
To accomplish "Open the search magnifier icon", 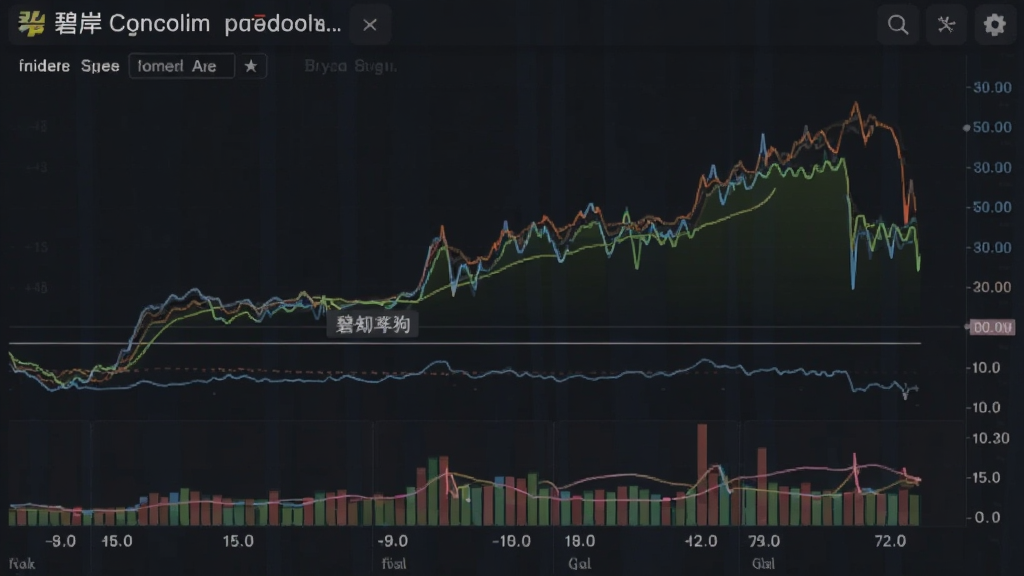I will [898, 25].
